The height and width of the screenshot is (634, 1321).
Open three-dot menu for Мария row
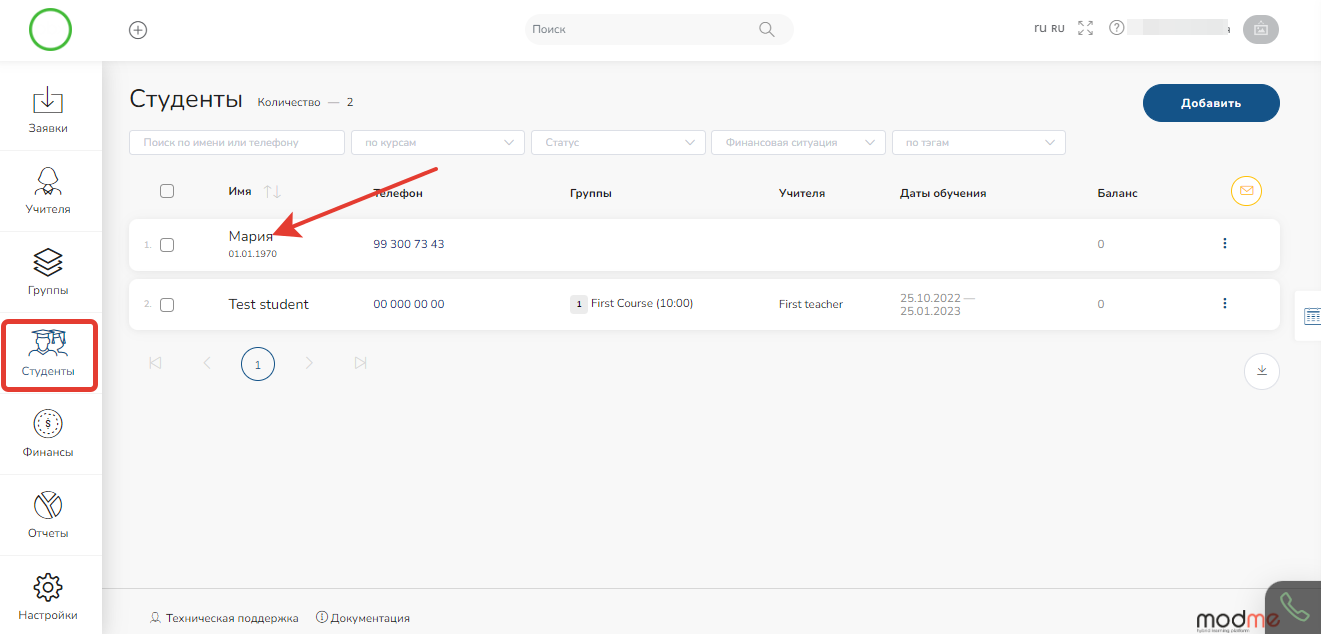pos(1224,244)
